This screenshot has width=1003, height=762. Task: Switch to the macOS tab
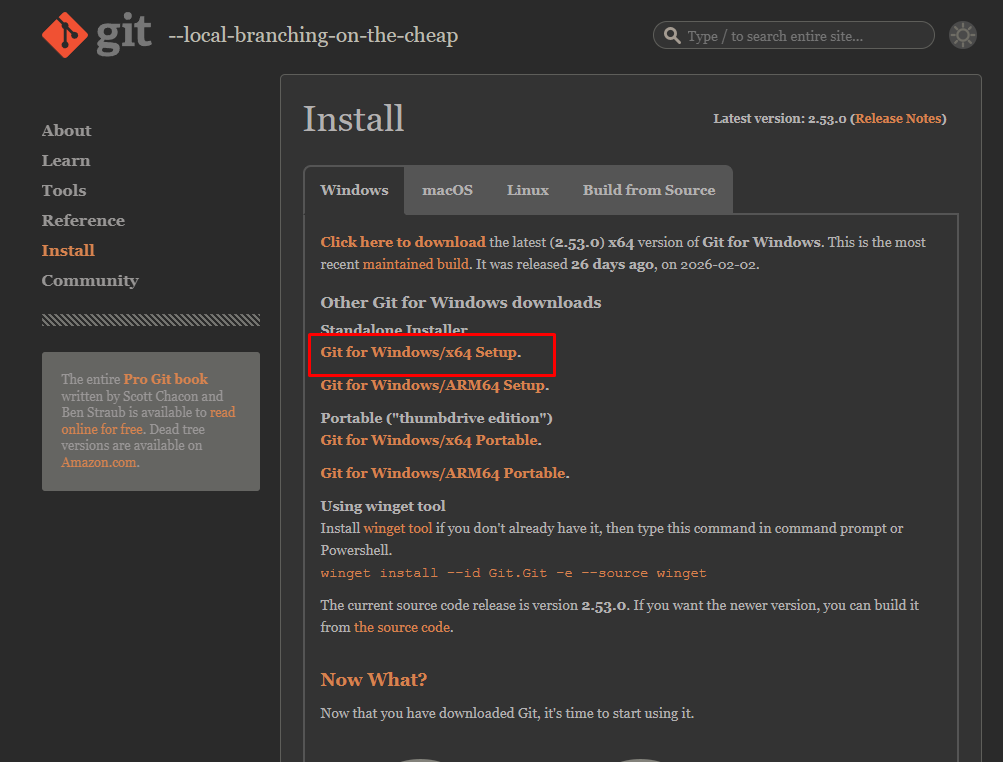pyautogui.click(x=447, y=190)
